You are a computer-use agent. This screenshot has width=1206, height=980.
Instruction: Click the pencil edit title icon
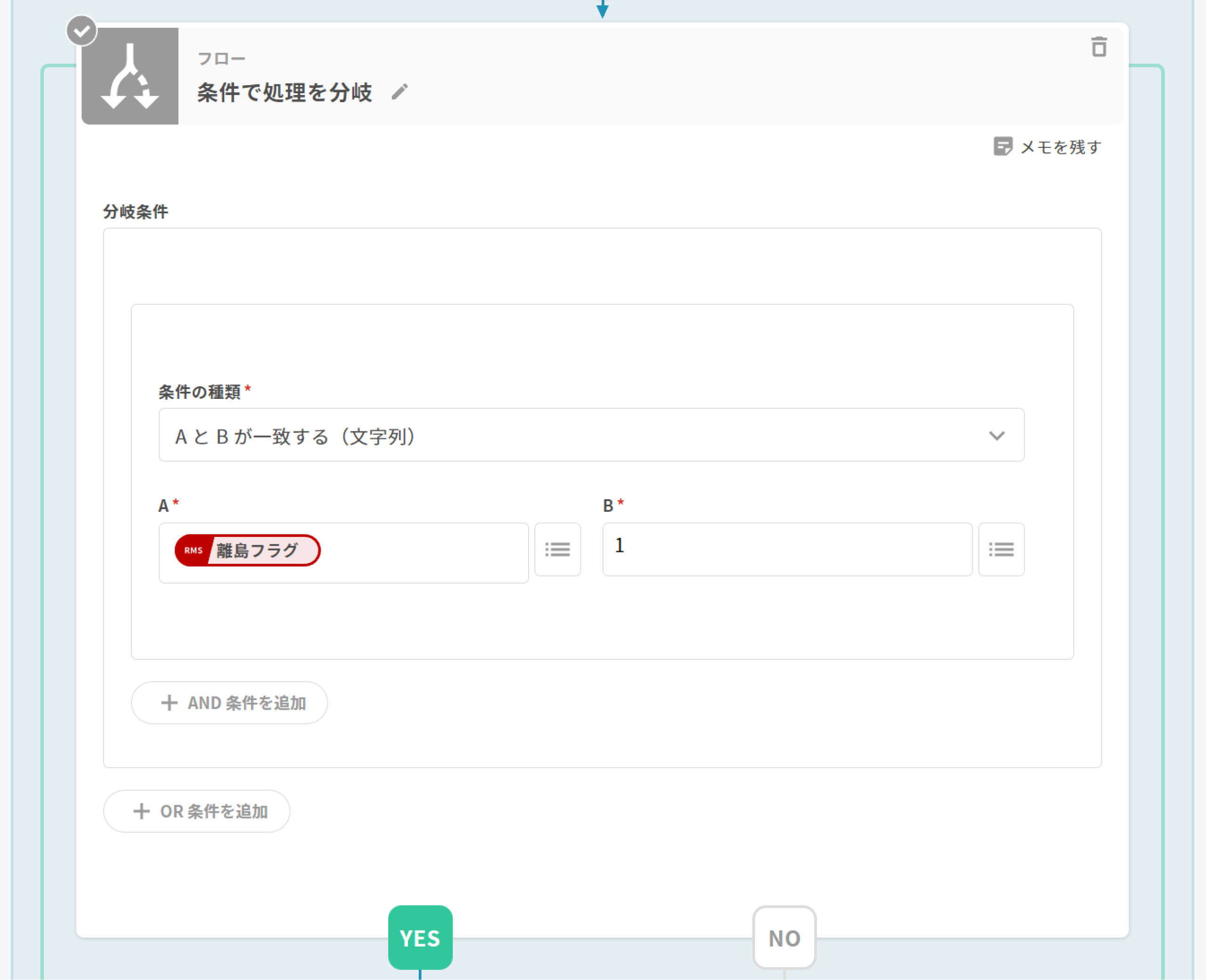(400, 91)
